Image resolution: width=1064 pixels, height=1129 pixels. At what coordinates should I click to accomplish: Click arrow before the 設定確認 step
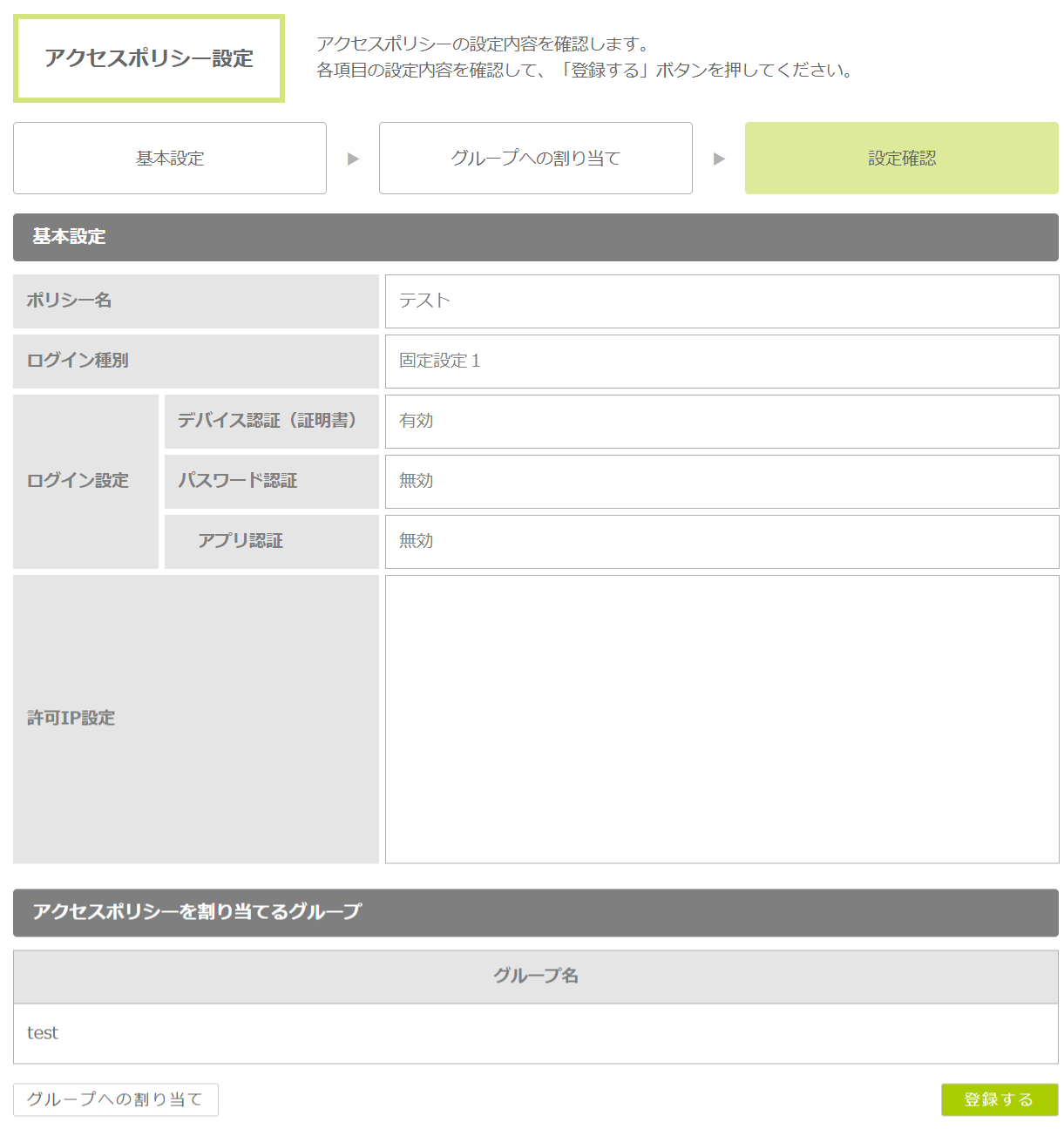pos(719,159)
